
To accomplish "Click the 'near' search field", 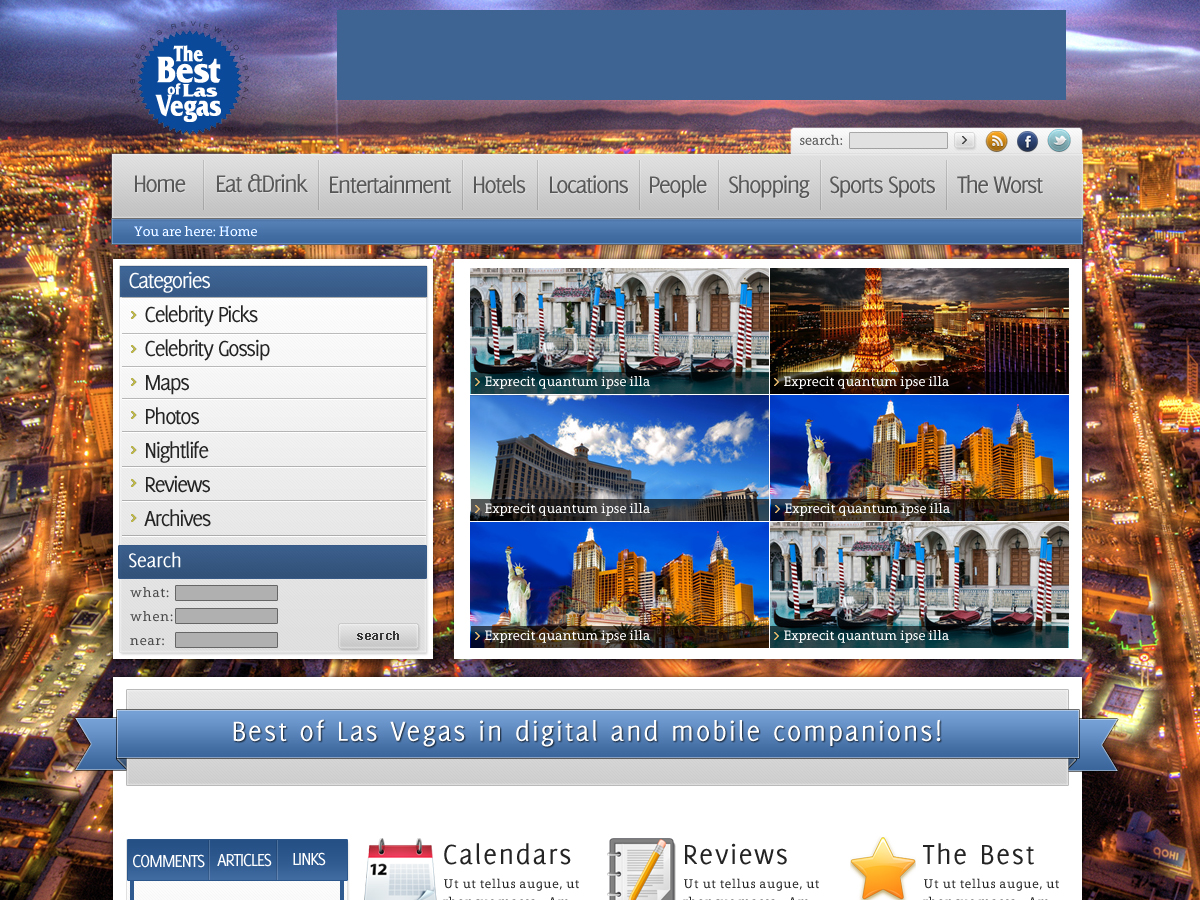I will tap(226, 640).
